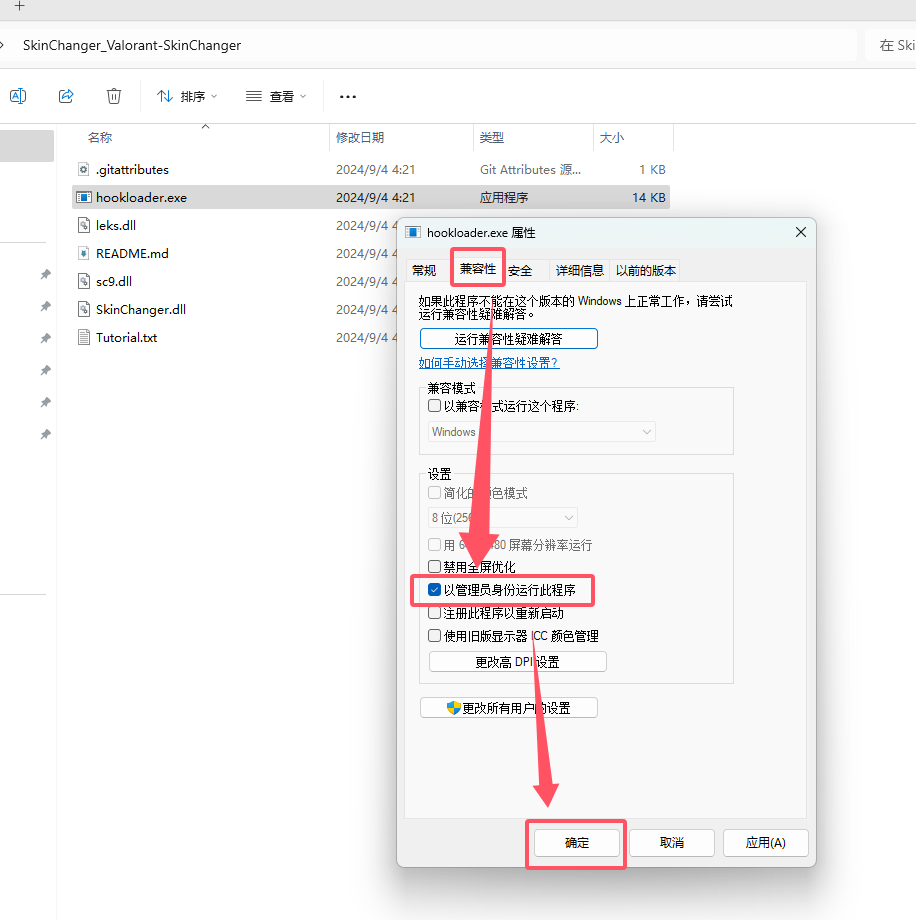Click the 更改高 DPI 设置 button
The width and height of the screenshot is (916, 920).
(x=518, y=662)
